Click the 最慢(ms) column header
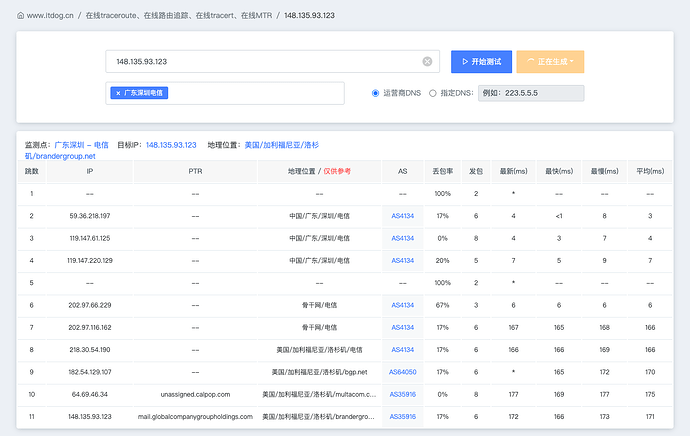The width and height of the screenshot is (690, 436). tap(605, 171)
